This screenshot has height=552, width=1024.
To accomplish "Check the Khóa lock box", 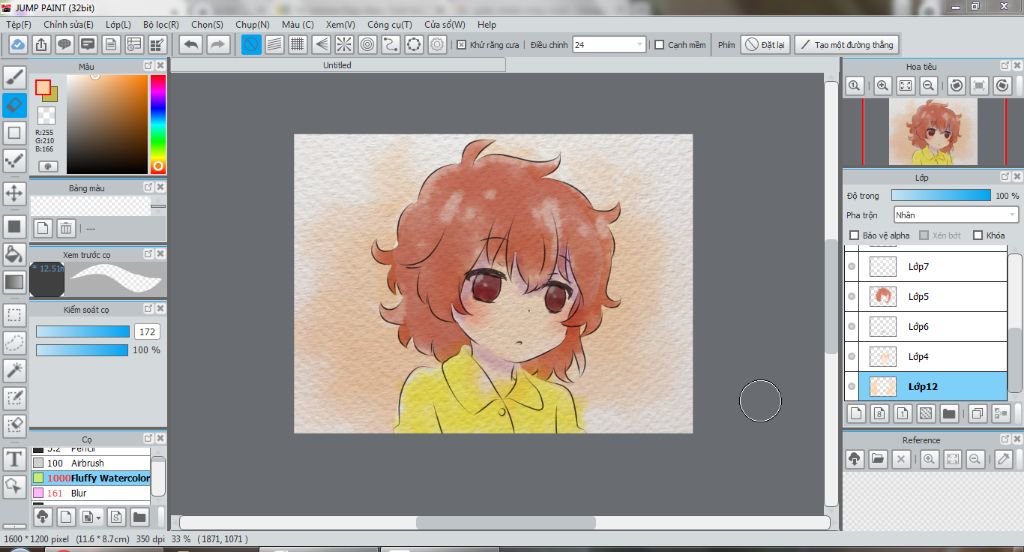I will (x=978, y=235).
